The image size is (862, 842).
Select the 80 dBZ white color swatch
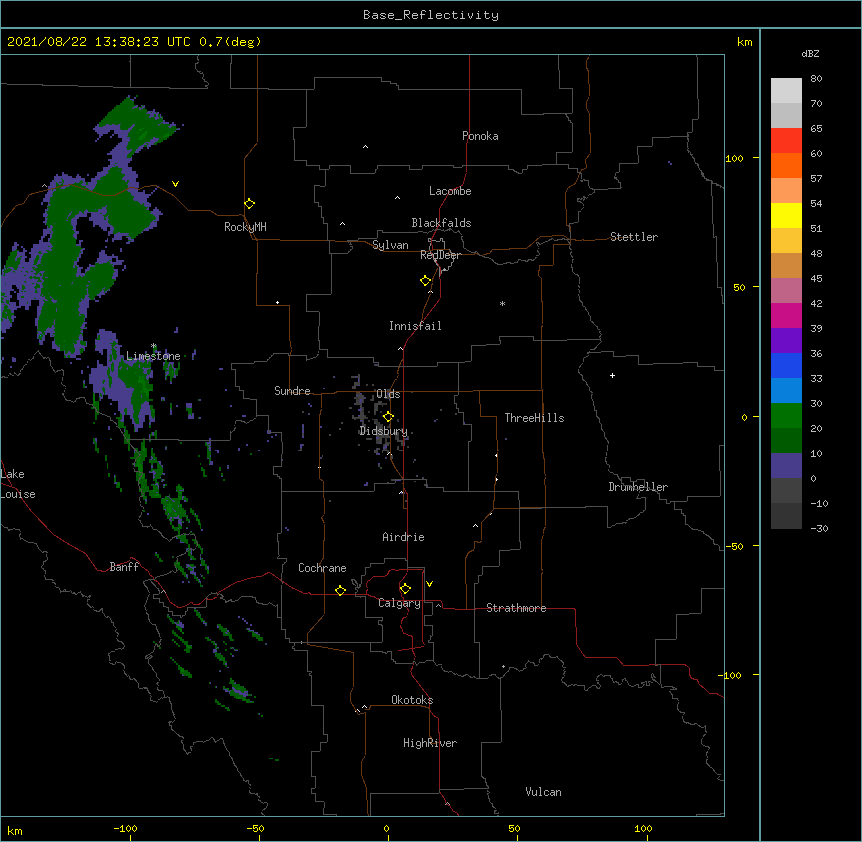point(786,90)
